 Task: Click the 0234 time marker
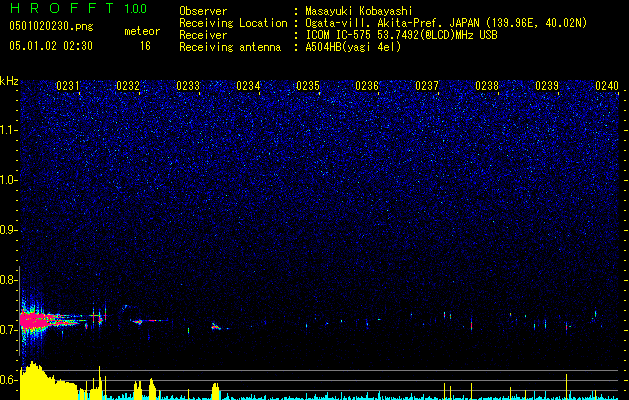click(248, 86)
